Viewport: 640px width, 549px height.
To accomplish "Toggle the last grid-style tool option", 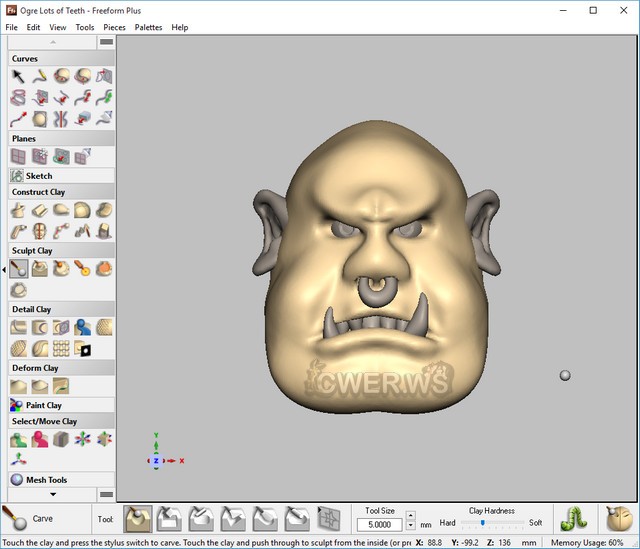I will click(x=328, y=518).
